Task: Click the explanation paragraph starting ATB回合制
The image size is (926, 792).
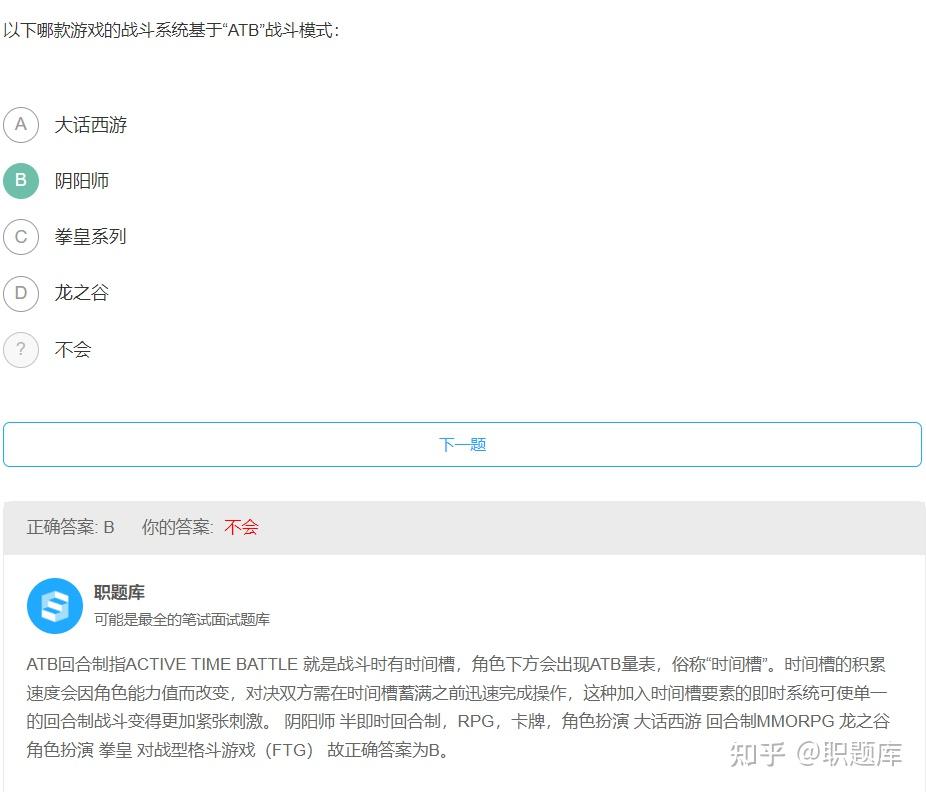Action: [458, 707]
